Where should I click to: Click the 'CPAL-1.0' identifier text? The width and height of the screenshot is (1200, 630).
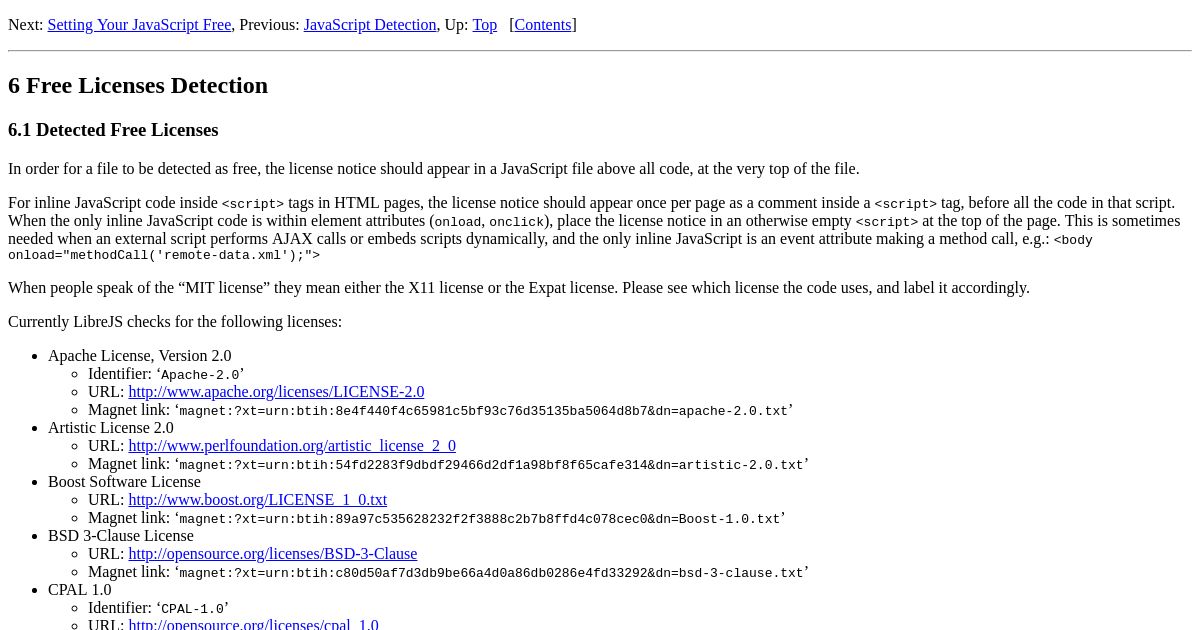point(192,609)
